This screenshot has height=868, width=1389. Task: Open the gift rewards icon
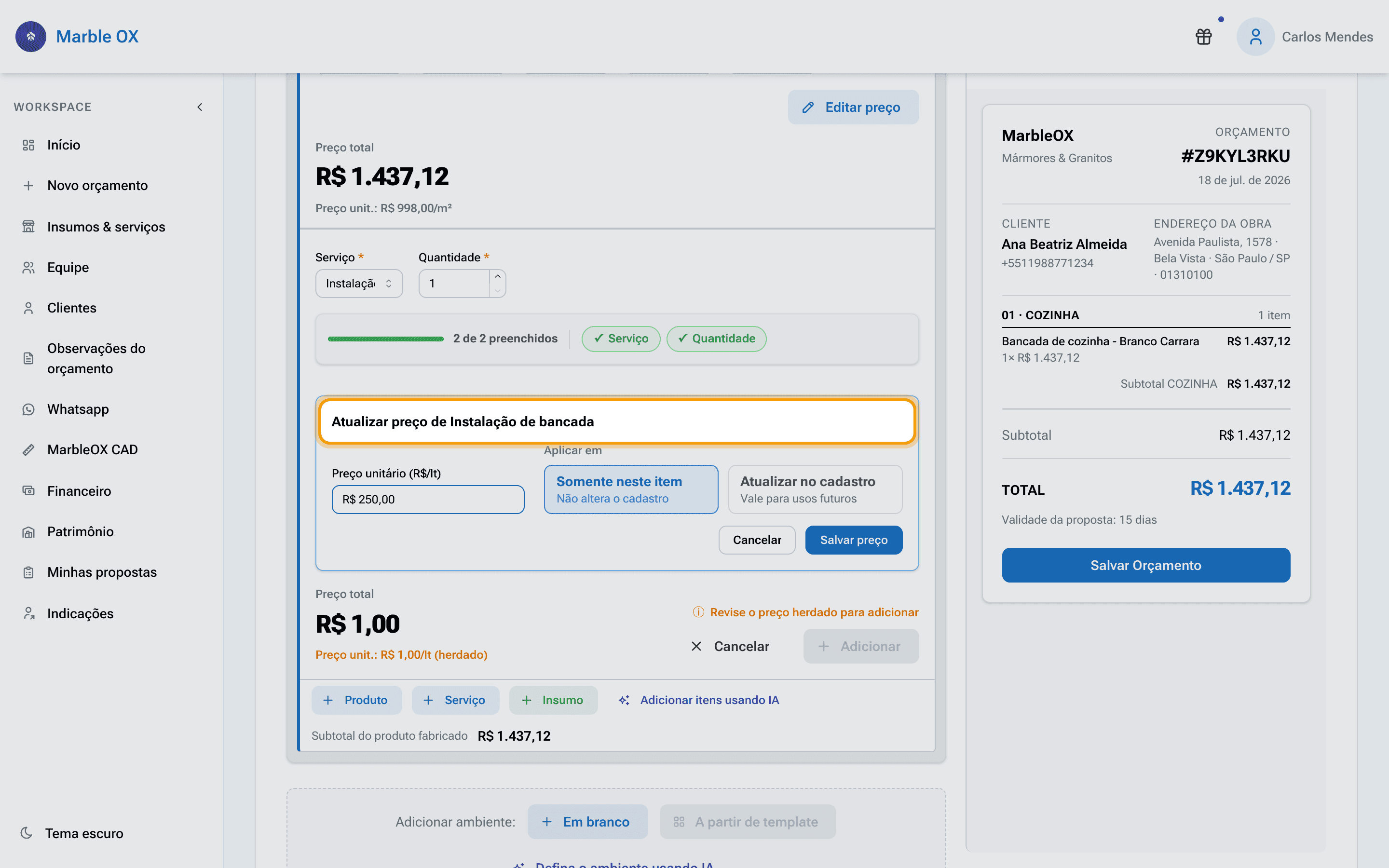(x=1204, y=37)
